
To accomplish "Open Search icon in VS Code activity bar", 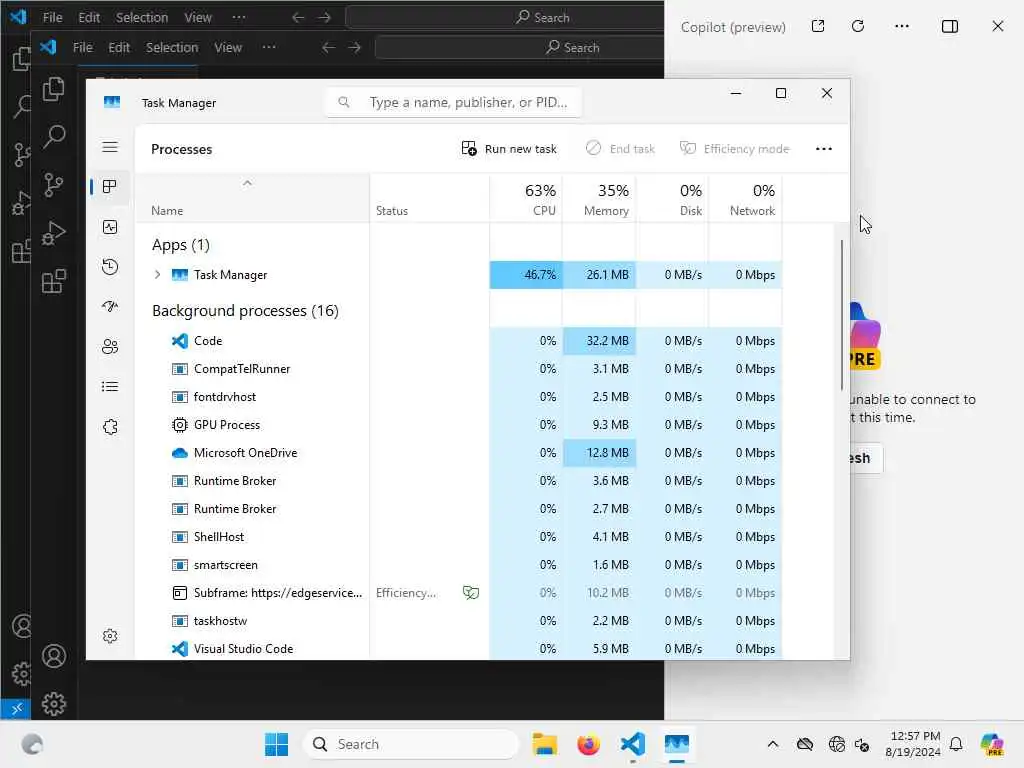I will (54, 136).
